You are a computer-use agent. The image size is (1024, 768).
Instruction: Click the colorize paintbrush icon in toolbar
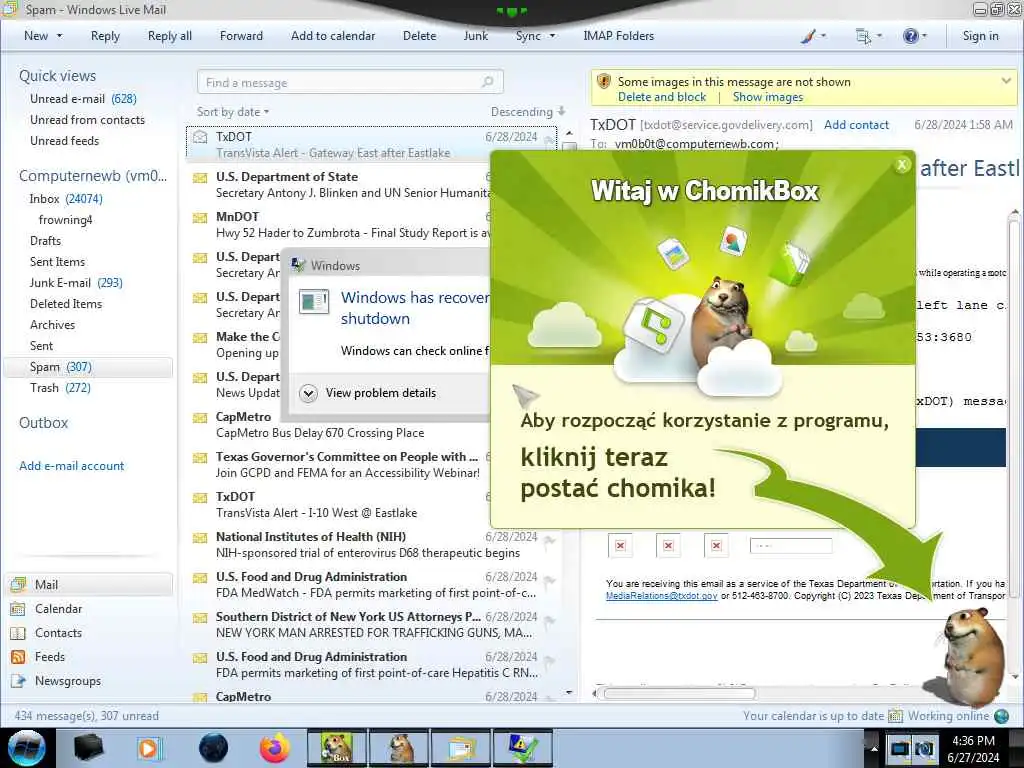tap(808, 37)
